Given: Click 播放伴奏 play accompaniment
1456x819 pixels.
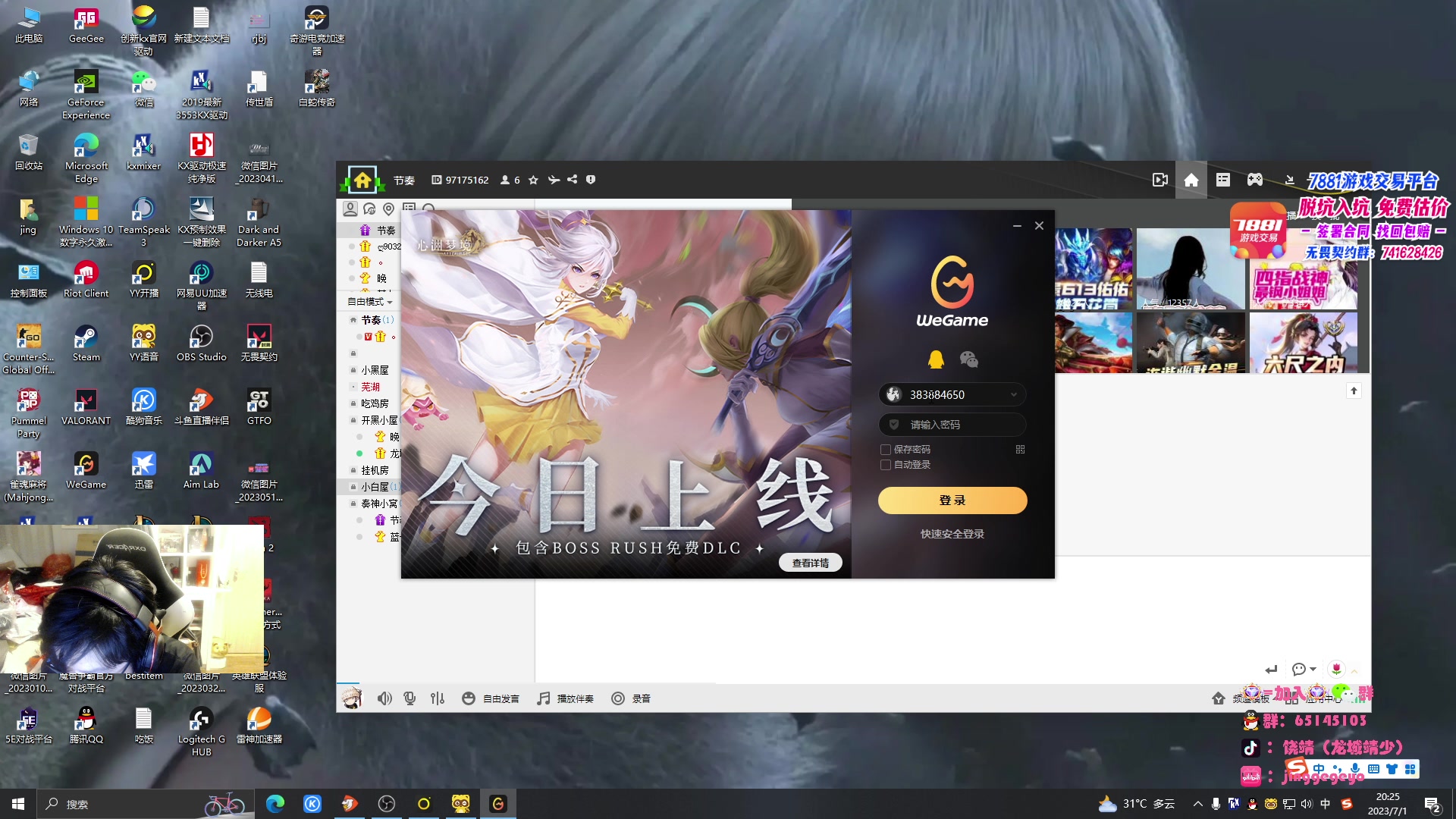Looking at the screenshot, I should (x=565, y=698).
